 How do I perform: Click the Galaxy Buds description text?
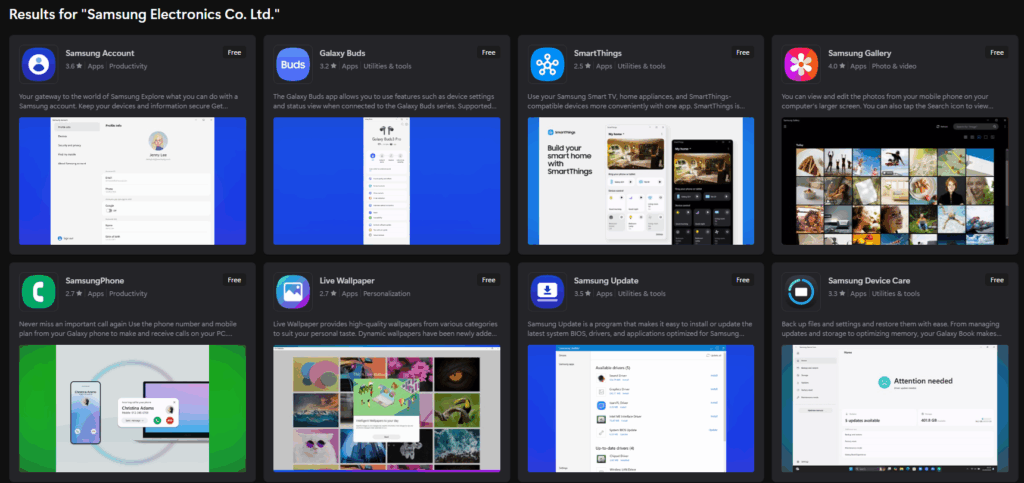385,101
